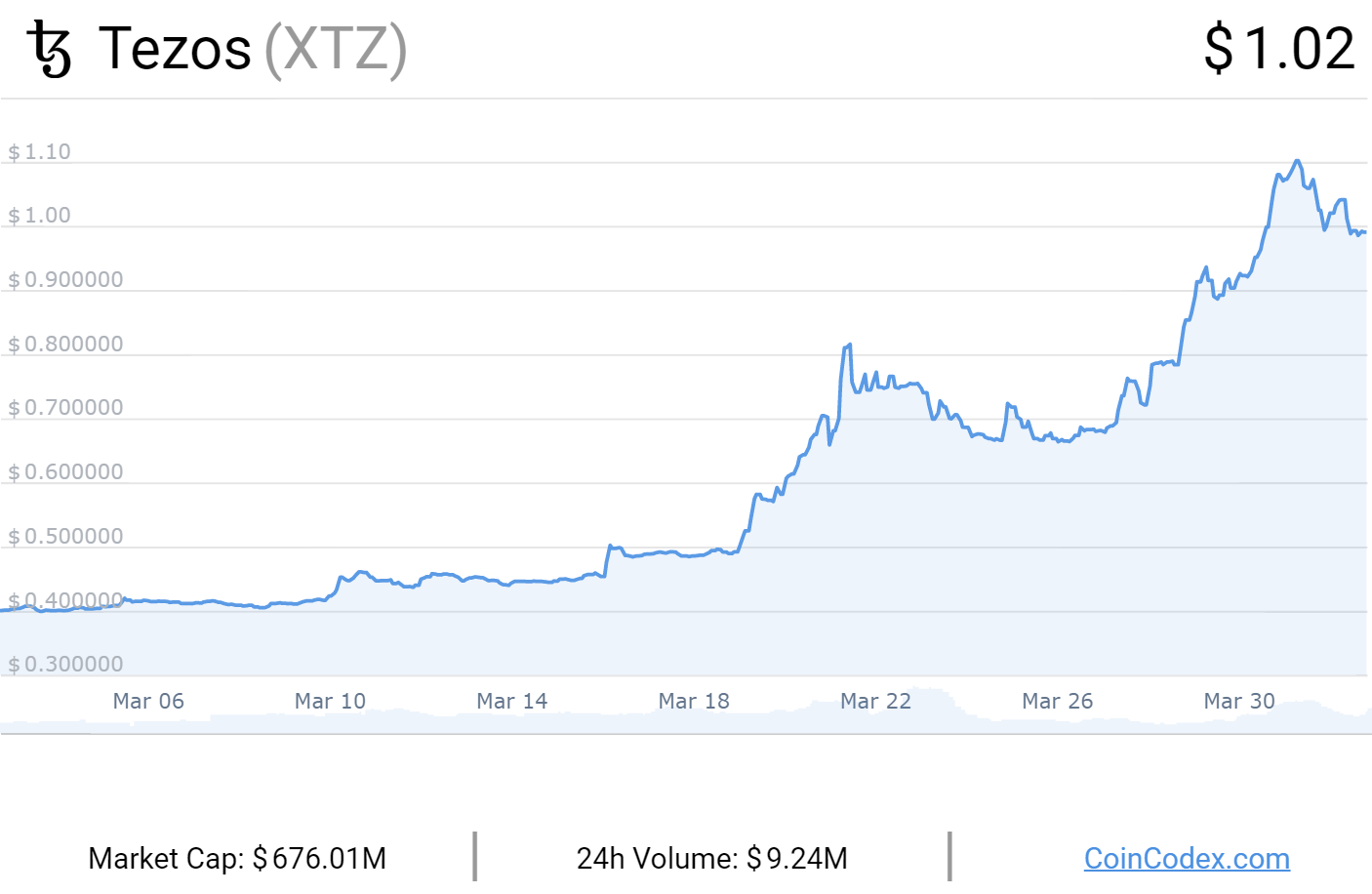Click the $1.10 price axis label

point(40,152)
